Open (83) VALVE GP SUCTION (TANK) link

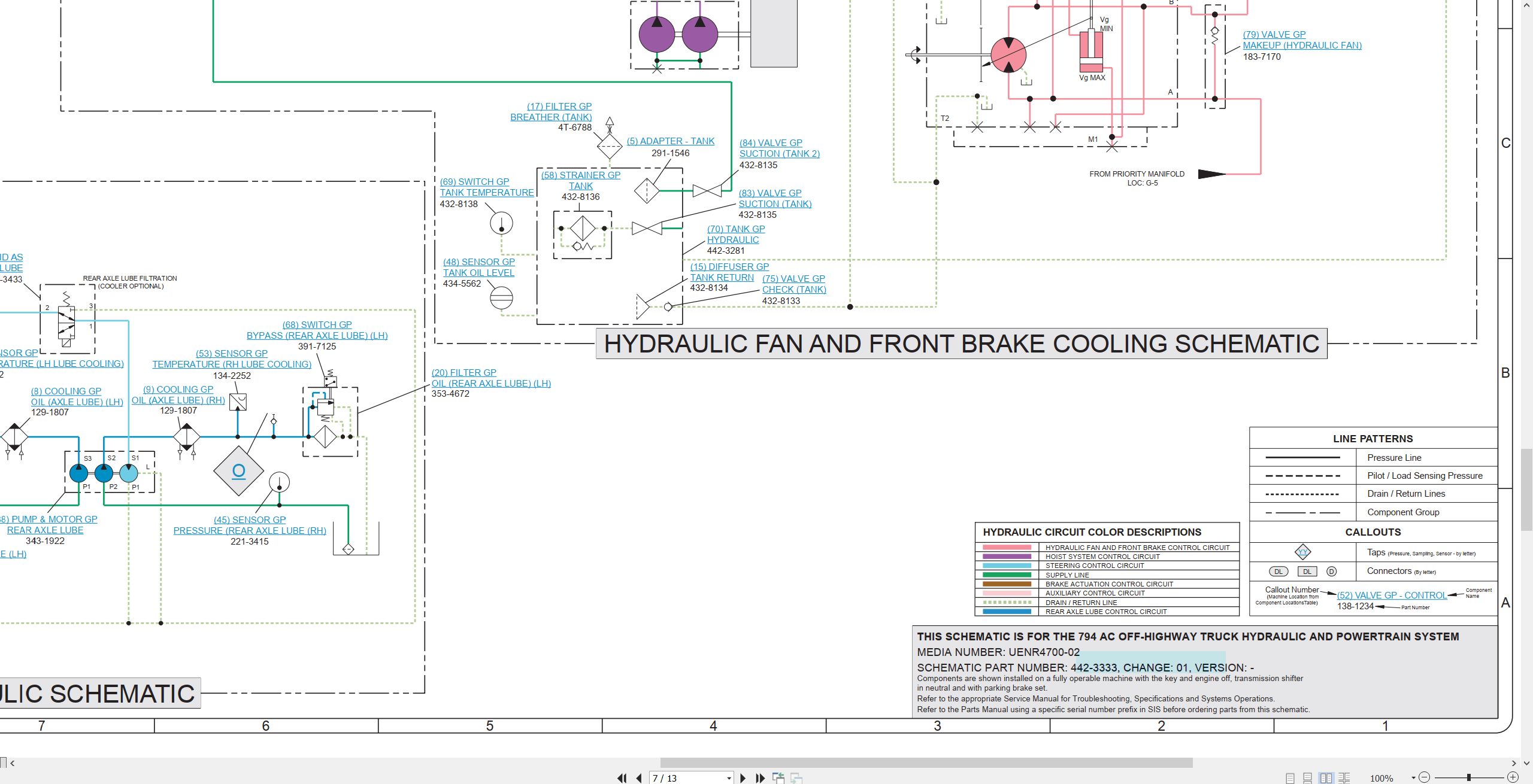point(775,198)
